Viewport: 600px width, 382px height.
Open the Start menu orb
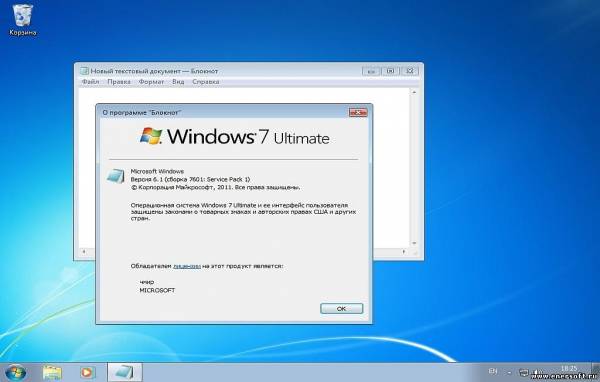(15, 372)
